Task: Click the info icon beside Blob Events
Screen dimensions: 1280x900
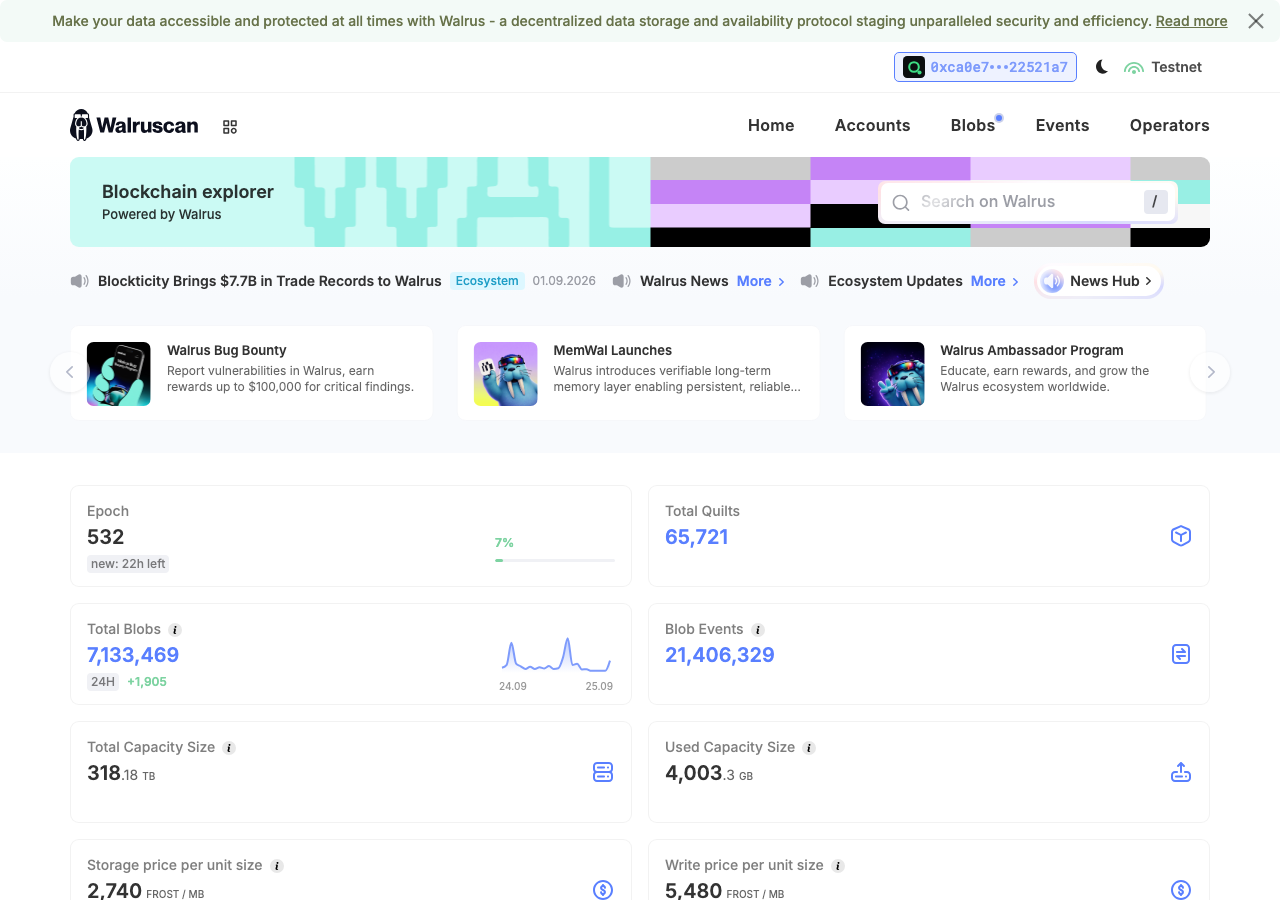Action: 758,630
